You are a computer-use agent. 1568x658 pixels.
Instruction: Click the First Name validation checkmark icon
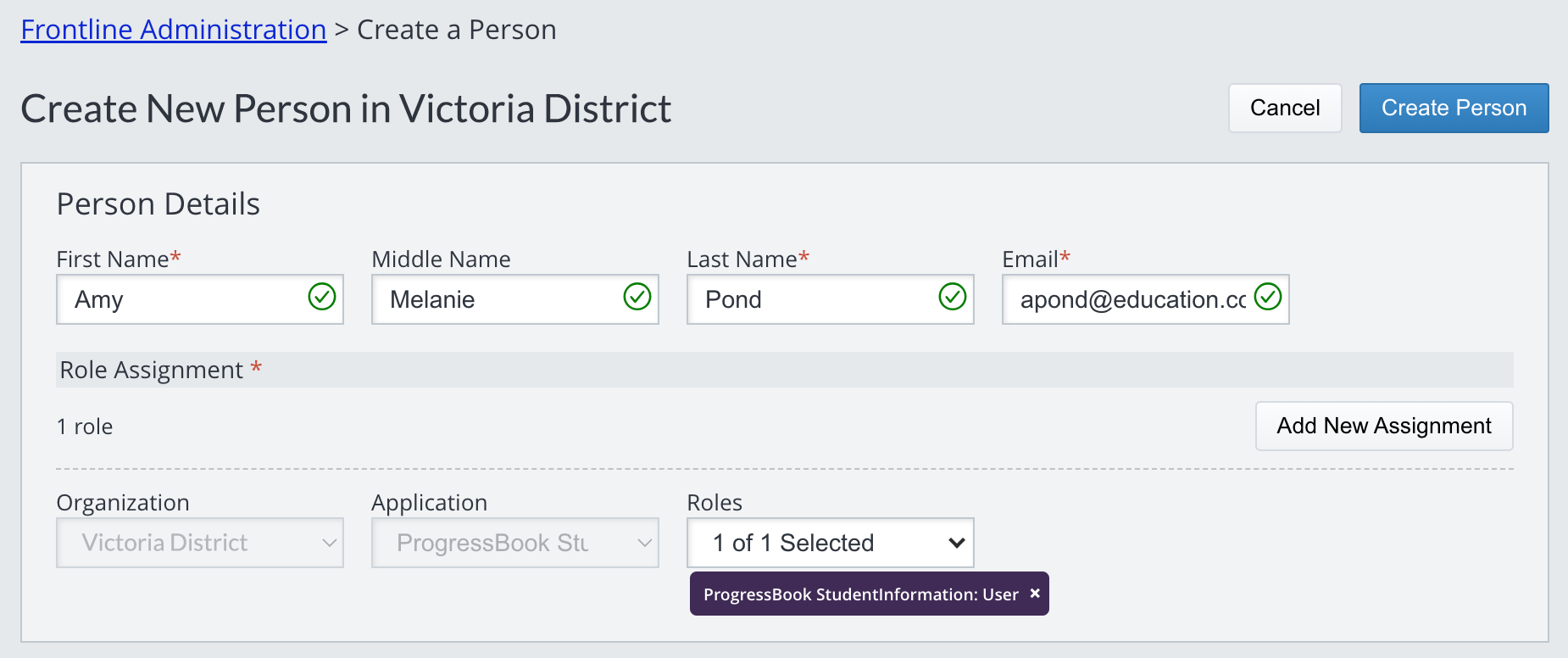click(322, 297)
